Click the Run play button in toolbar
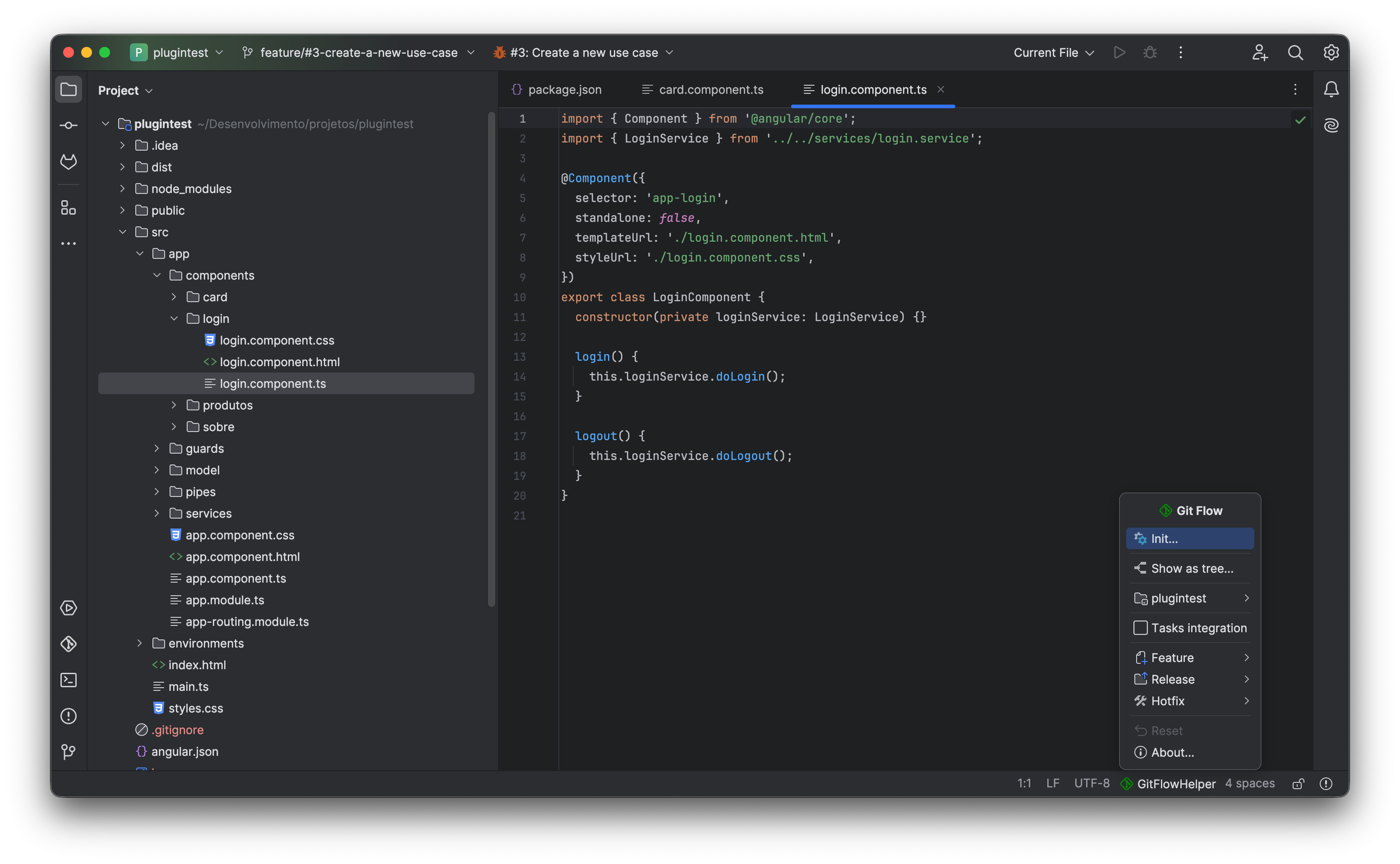The image size is (1400, 864). click(1119, 53)
